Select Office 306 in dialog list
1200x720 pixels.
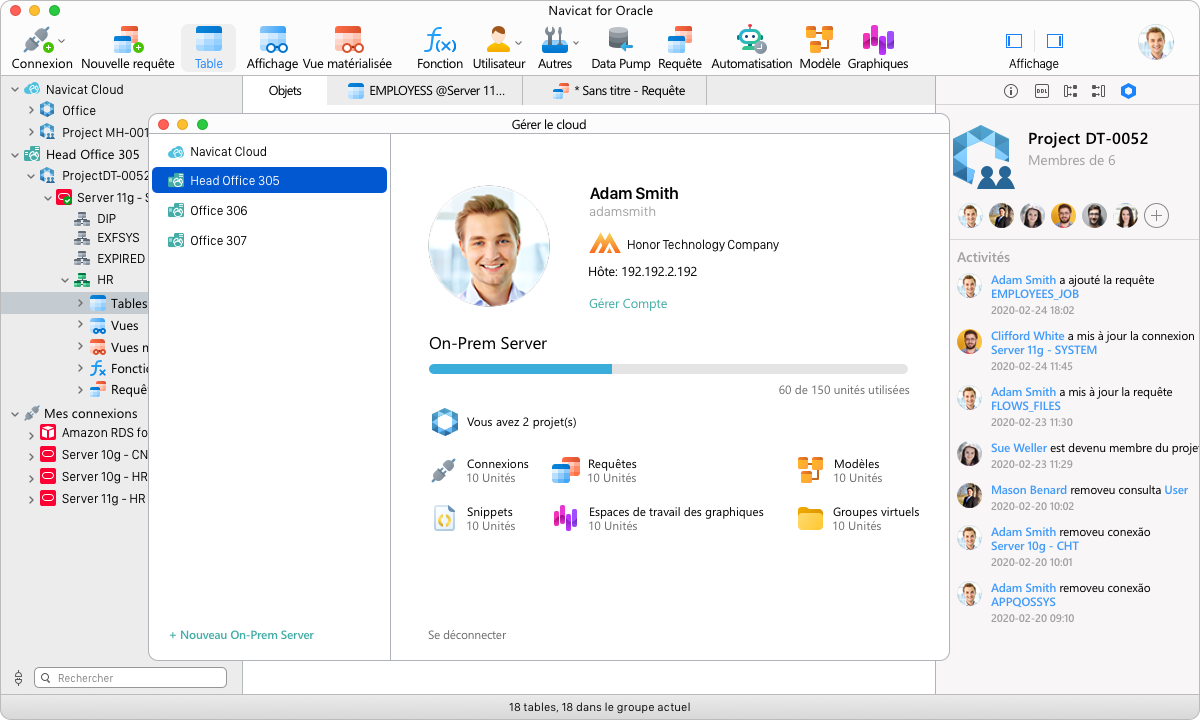pos(268,210)
